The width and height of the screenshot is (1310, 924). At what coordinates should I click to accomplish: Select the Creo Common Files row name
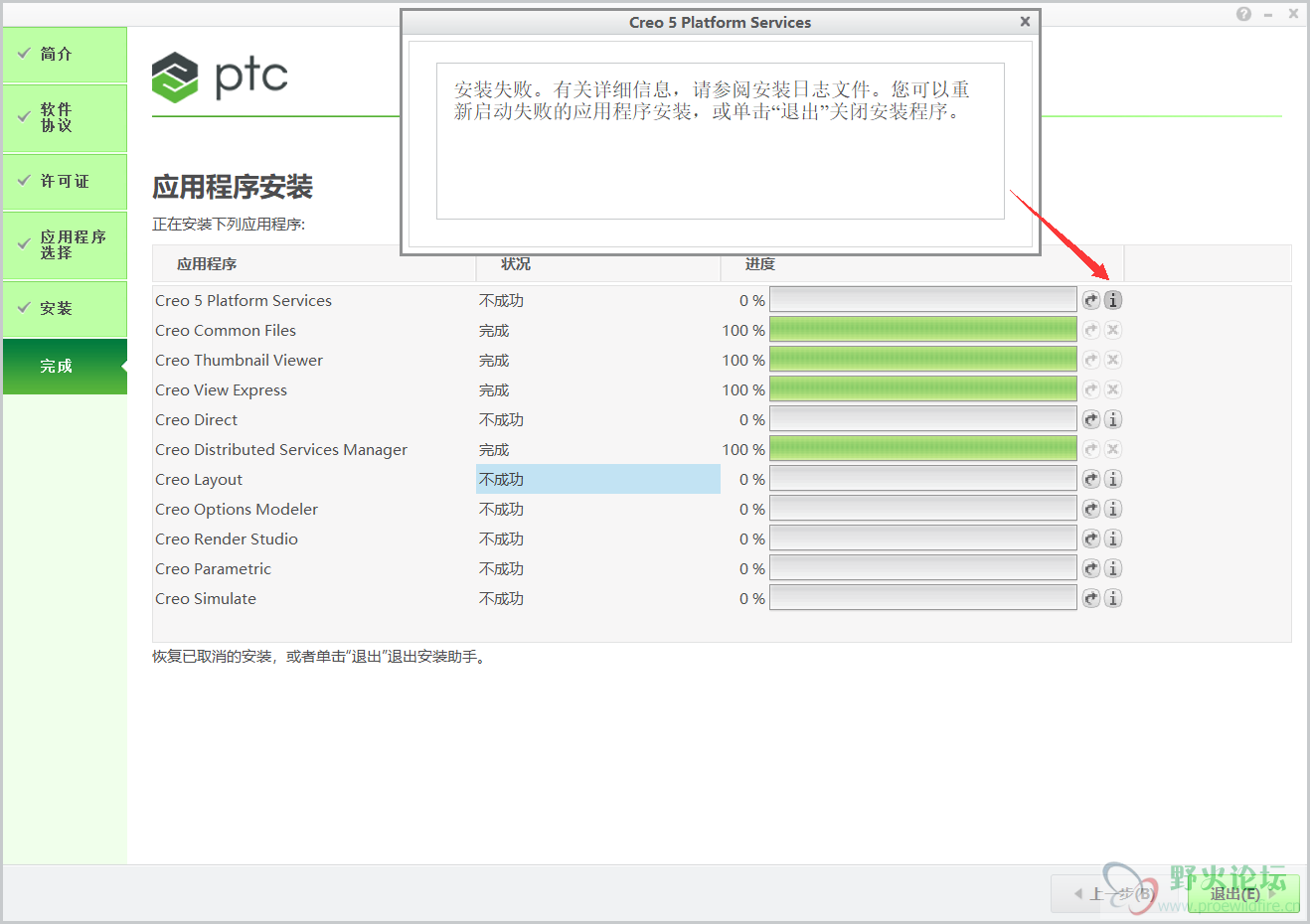tap(226, 330)
